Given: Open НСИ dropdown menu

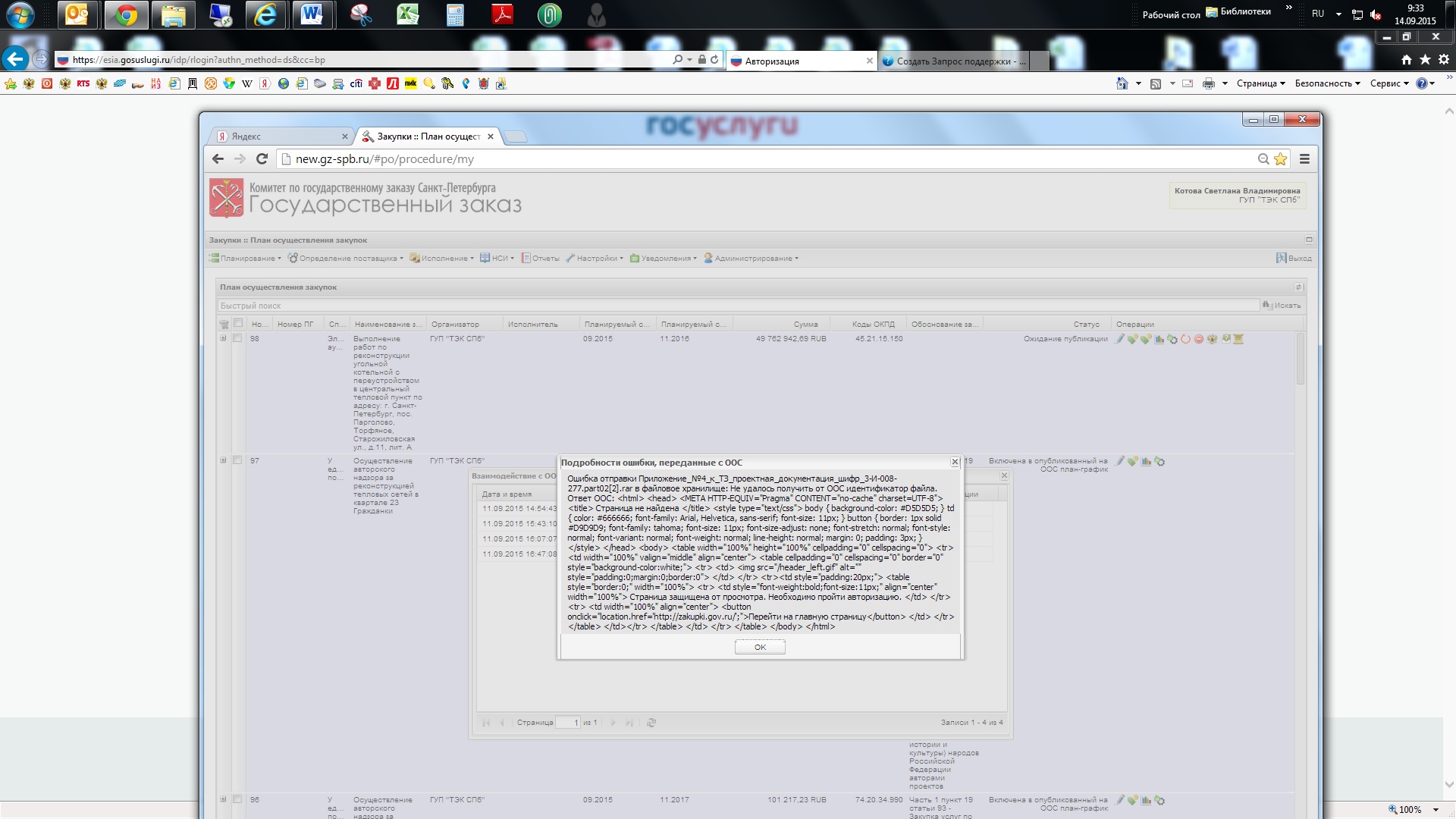Looking at the screenshot, I should pyautogui.click(x=497, y=259).
